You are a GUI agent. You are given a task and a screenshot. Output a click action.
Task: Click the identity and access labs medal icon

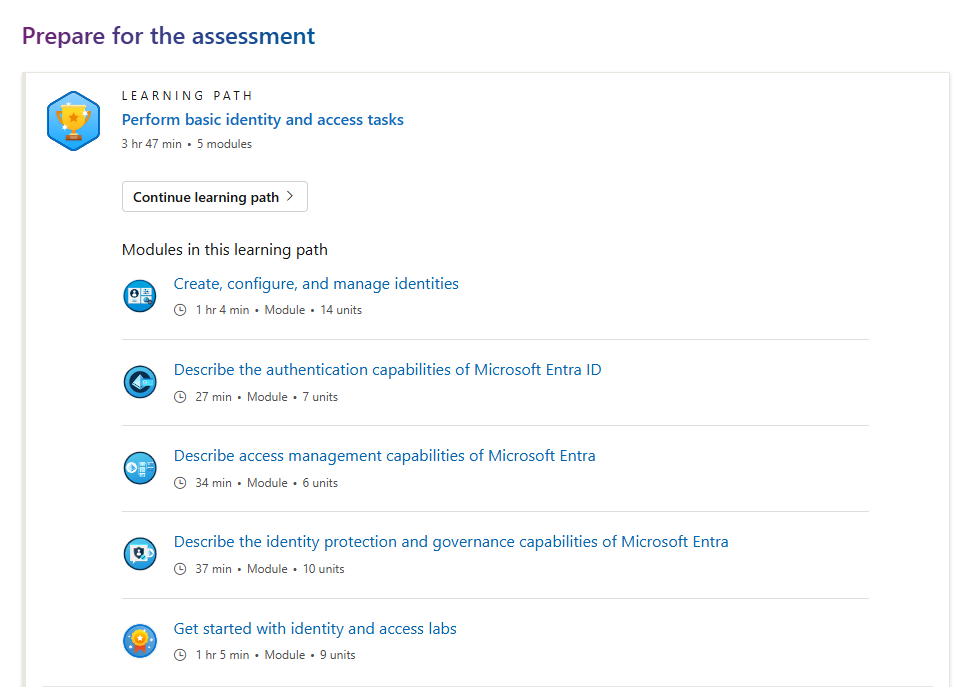(140, 640)
